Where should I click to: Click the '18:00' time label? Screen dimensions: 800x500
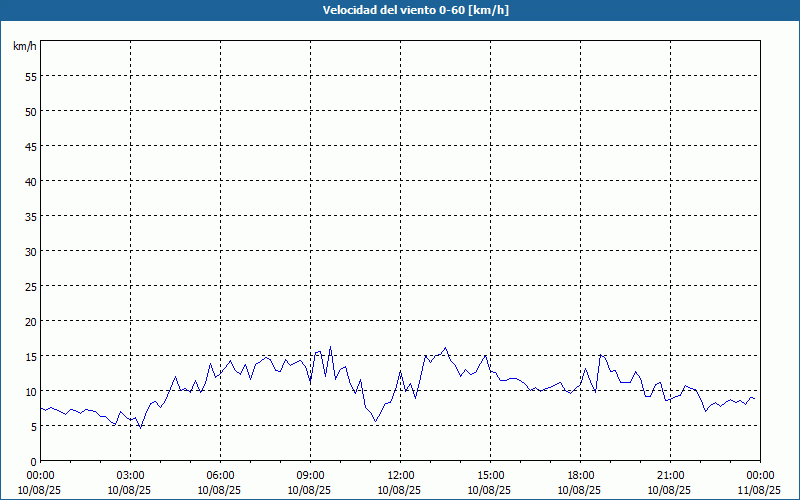(581, 476)
